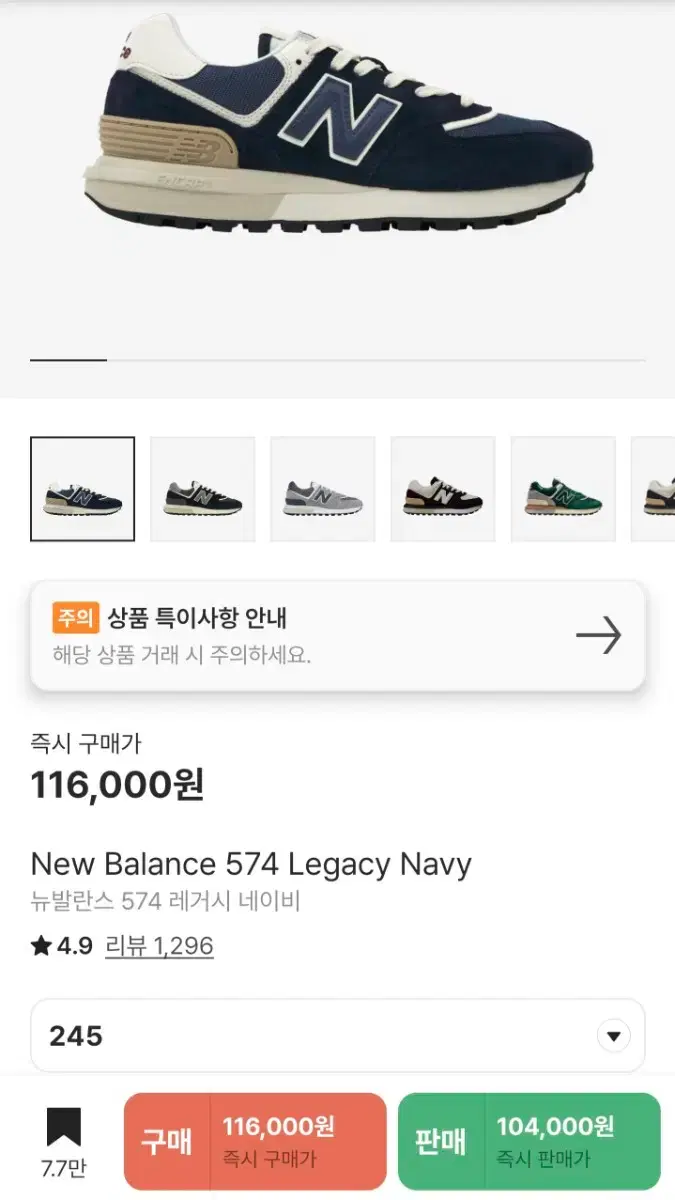The height and width of the screenshot is (1200, 675).
Task: Tap the bookmark save icon
Action: [63, 1128]
